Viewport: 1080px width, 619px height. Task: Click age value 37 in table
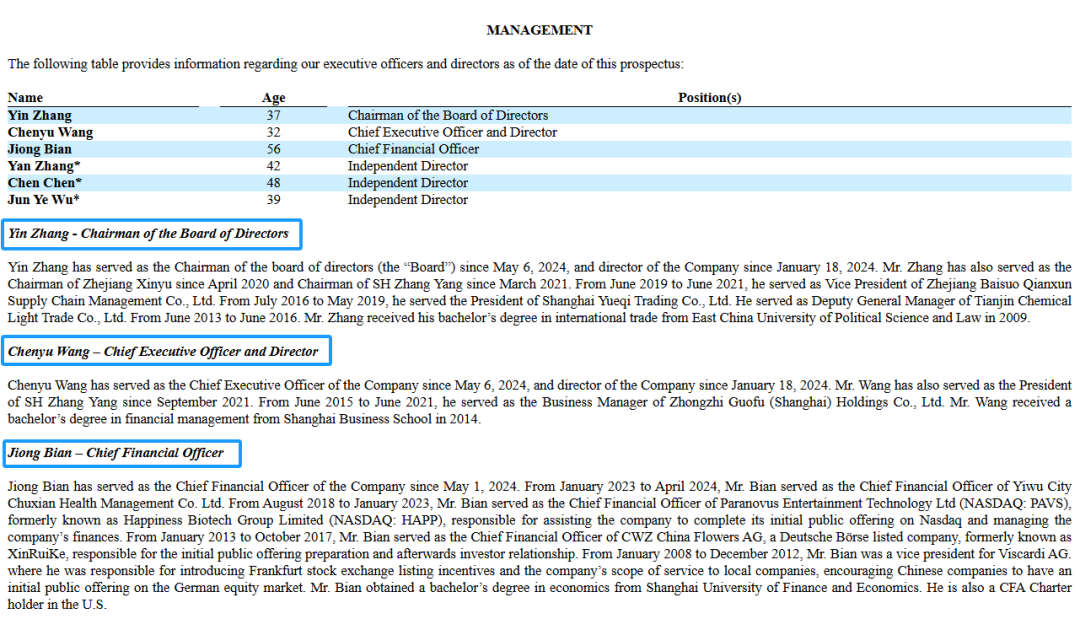(273, 116)
